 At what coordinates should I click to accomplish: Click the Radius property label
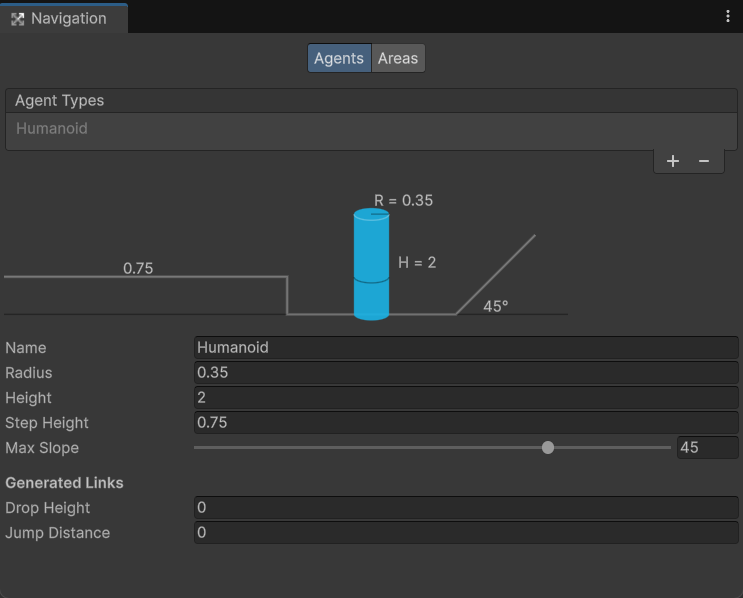(29, 373)
